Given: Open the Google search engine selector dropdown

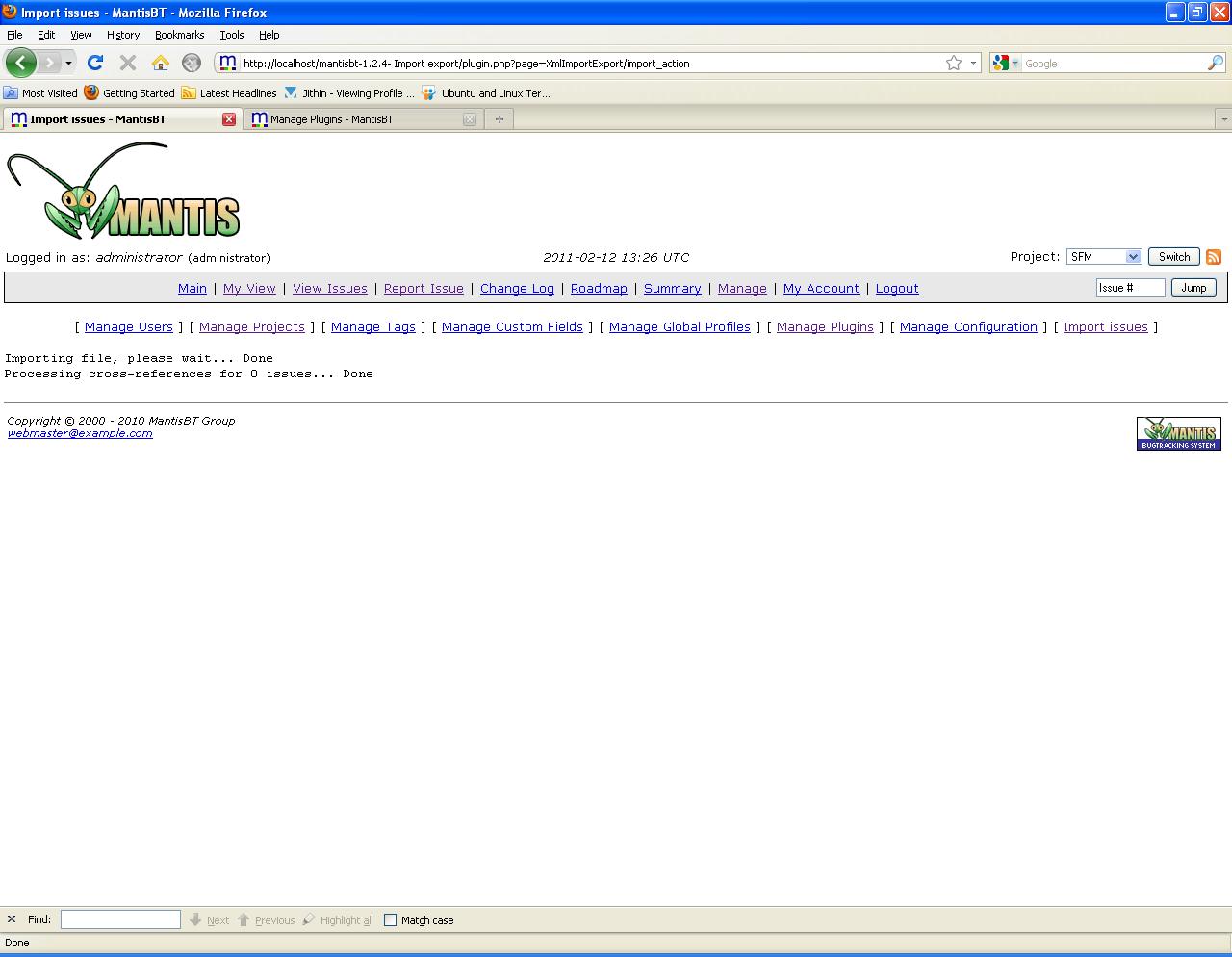Looking at the screenshot, I should (x=1006, y=63).
